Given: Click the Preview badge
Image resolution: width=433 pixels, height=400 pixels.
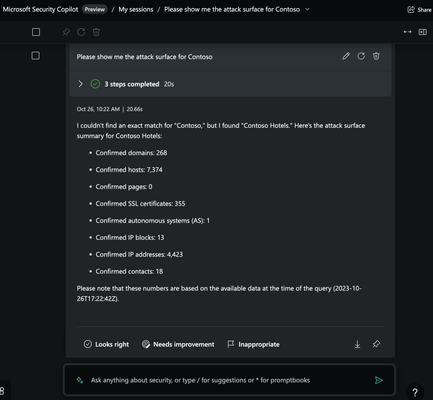Looking at the screenshot, I should 95,9.
